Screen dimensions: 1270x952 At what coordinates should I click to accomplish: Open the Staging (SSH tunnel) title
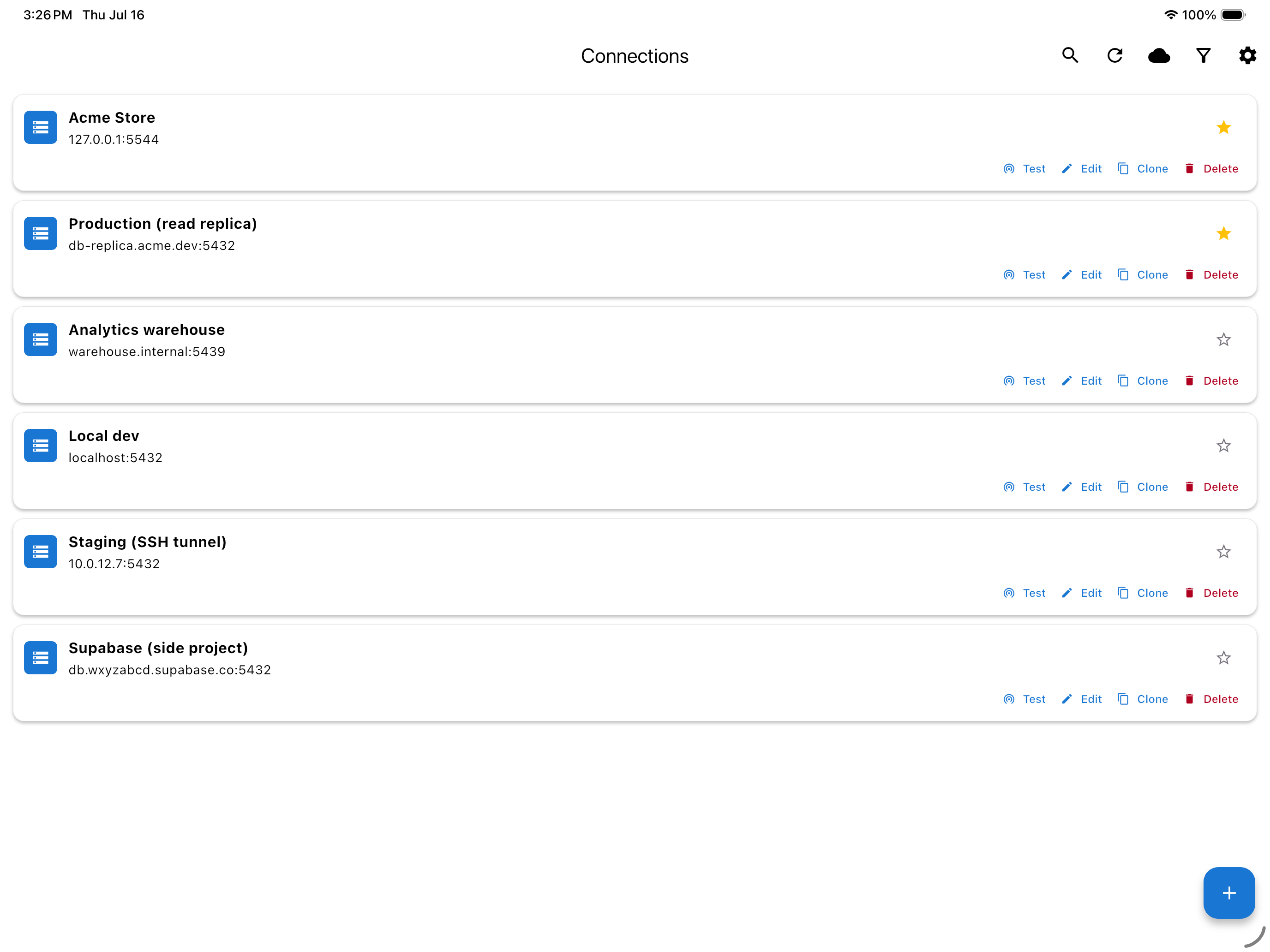tap(148, 542)
